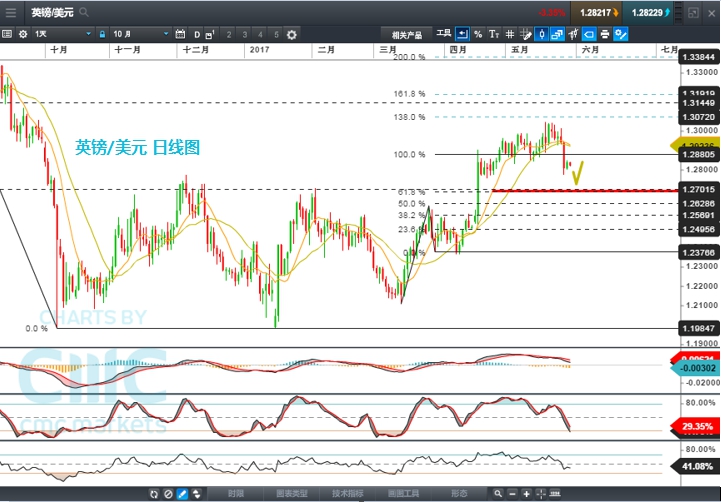Click the search magnifier beside 英镑/美元
Viewport: 721px width, 502px height.
82,13
